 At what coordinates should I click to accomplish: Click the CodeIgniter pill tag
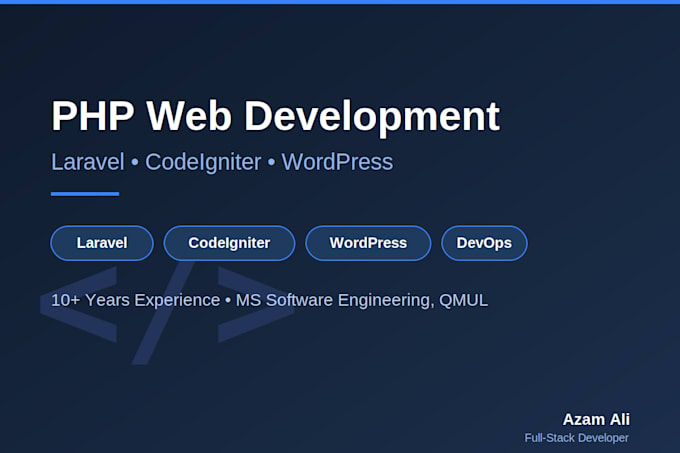[x=229, y=243]
